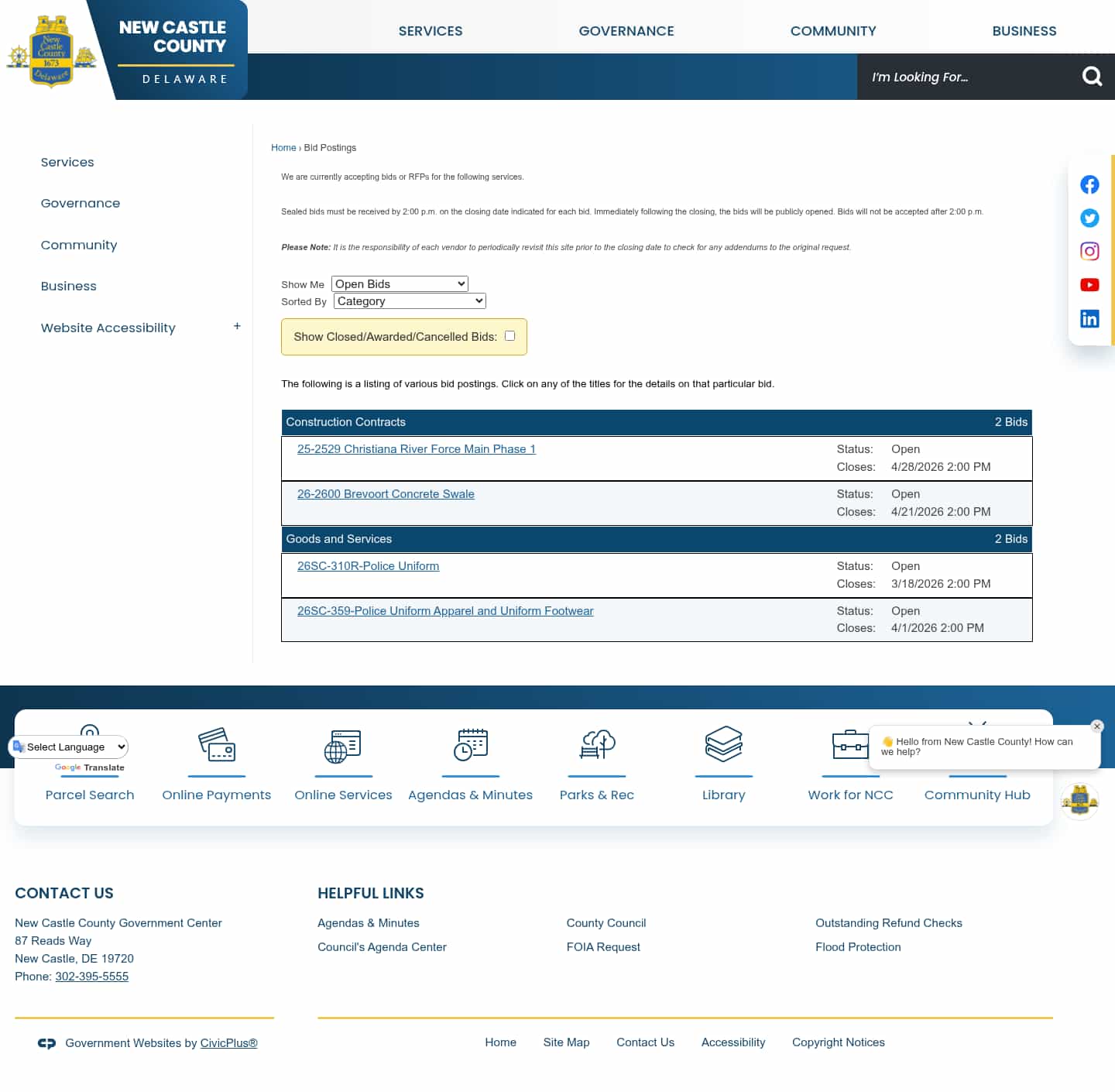
Task: Open the Instagram social media icon
Action: tap(1089, 251)
